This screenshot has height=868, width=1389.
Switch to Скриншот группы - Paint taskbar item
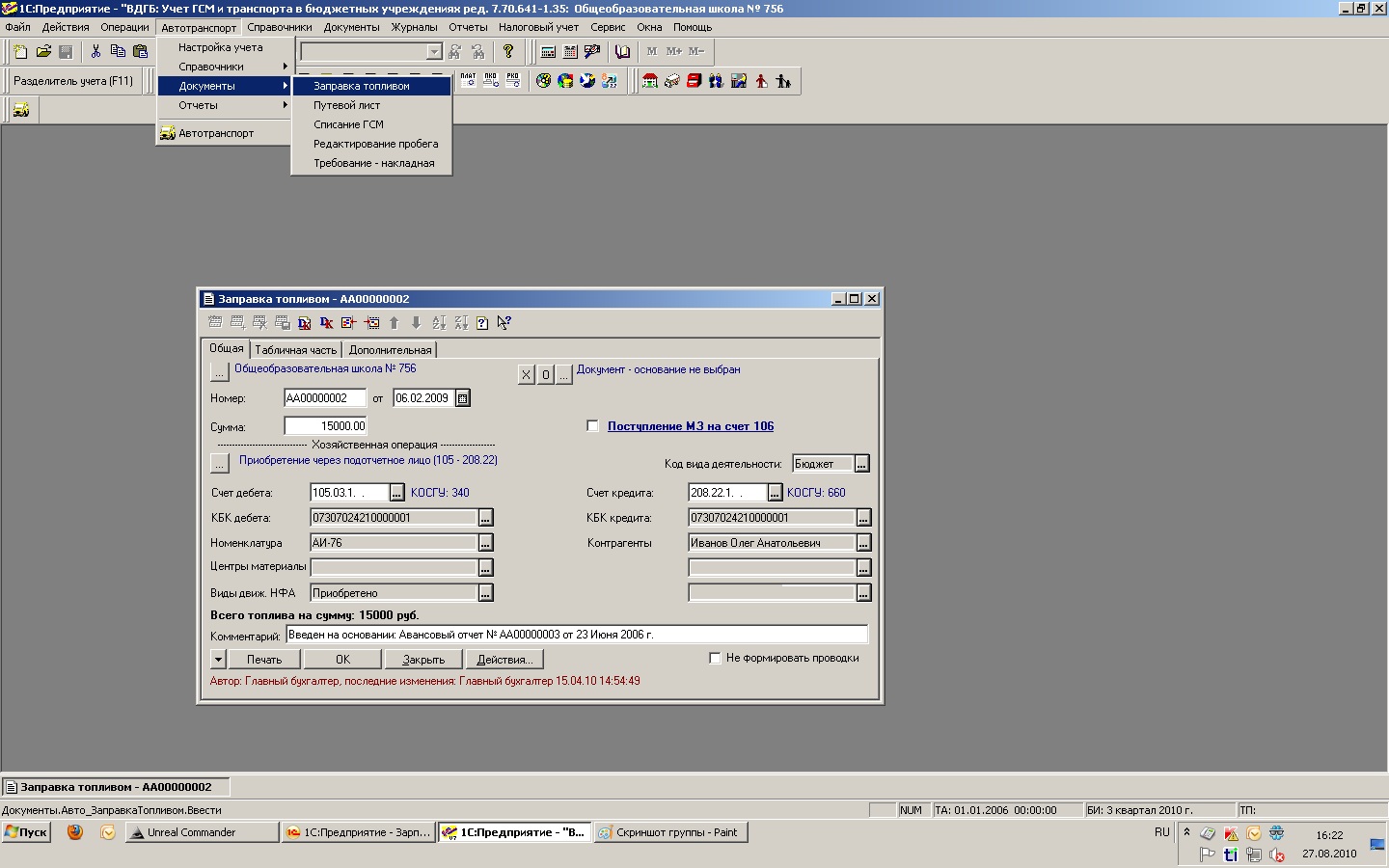(670, 832)
